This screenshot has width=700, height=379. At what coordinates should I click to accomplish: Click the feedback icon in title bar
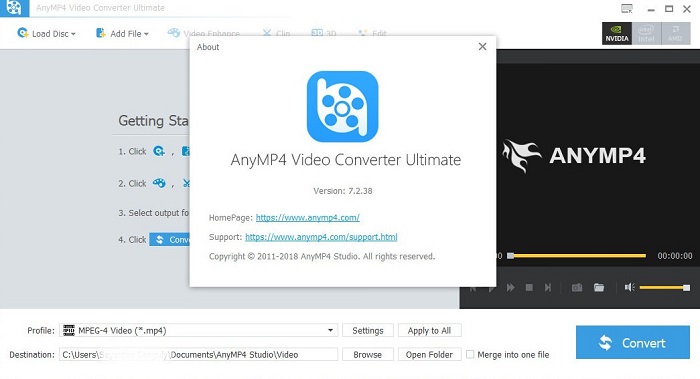pyautogui.click(x=627, y=8)
